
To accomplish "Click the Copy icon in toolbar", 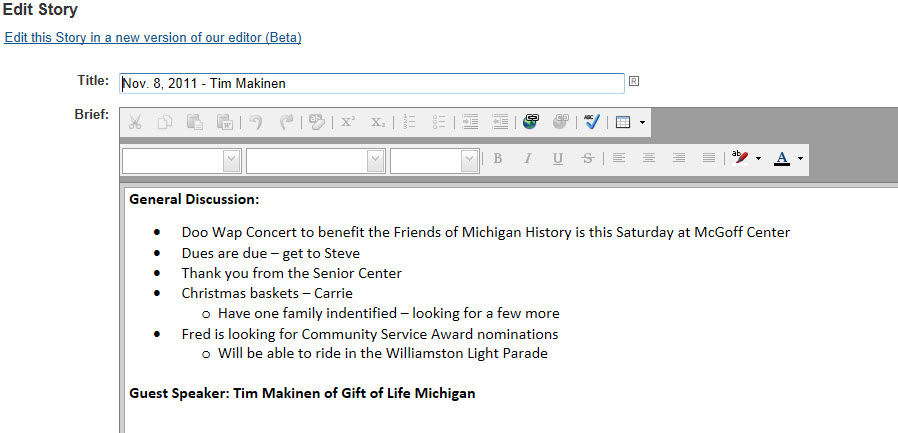I will pos(165,121).
